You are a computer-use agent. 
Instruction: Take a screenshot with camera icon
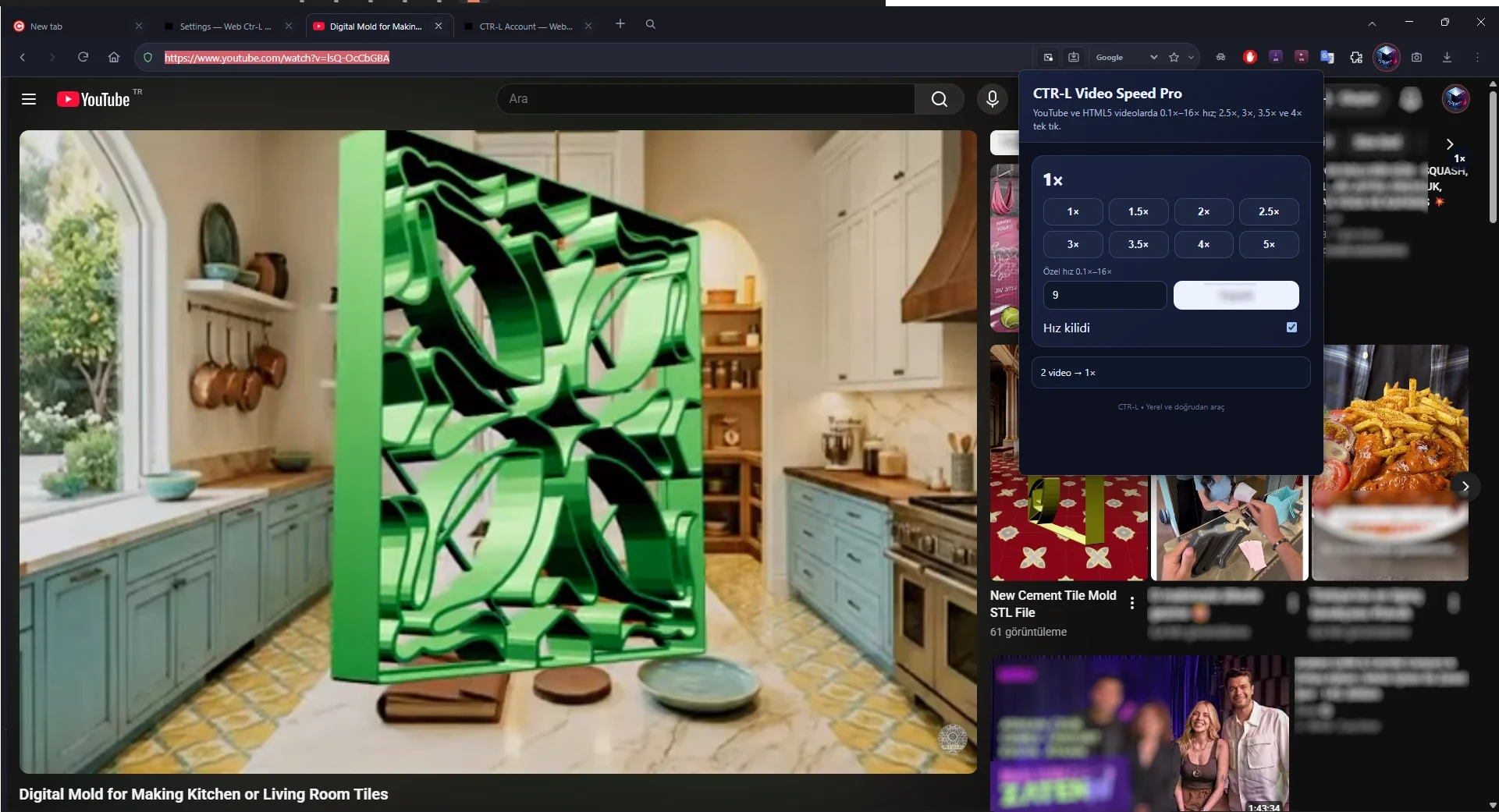(x=1417, y=57)
